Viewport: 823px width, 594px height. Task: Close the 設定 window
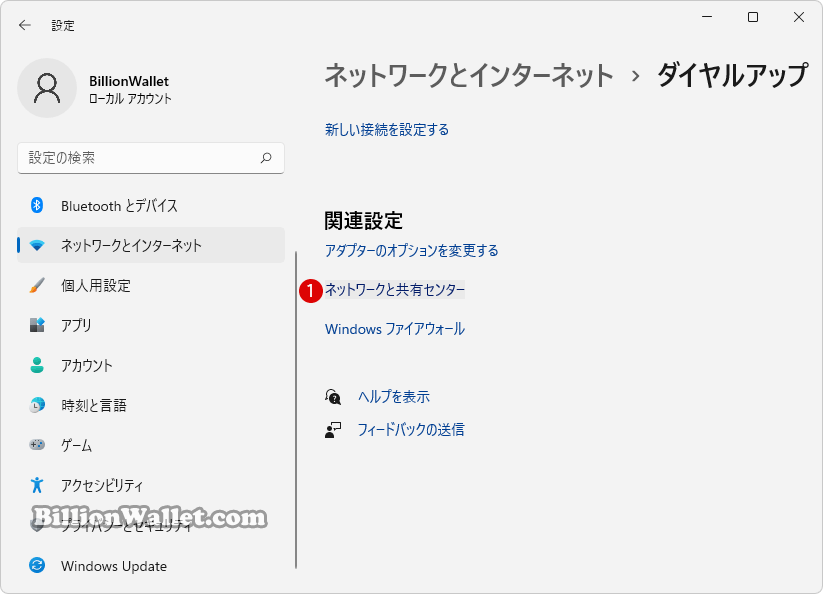tap(799, 17)
